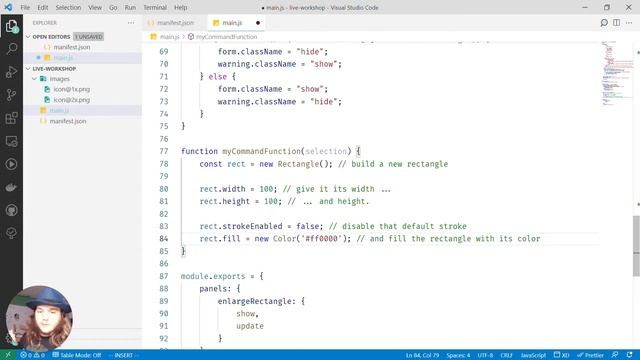Open the Edit menu
The width and height of the screenshot is (640, 360).
42,7
